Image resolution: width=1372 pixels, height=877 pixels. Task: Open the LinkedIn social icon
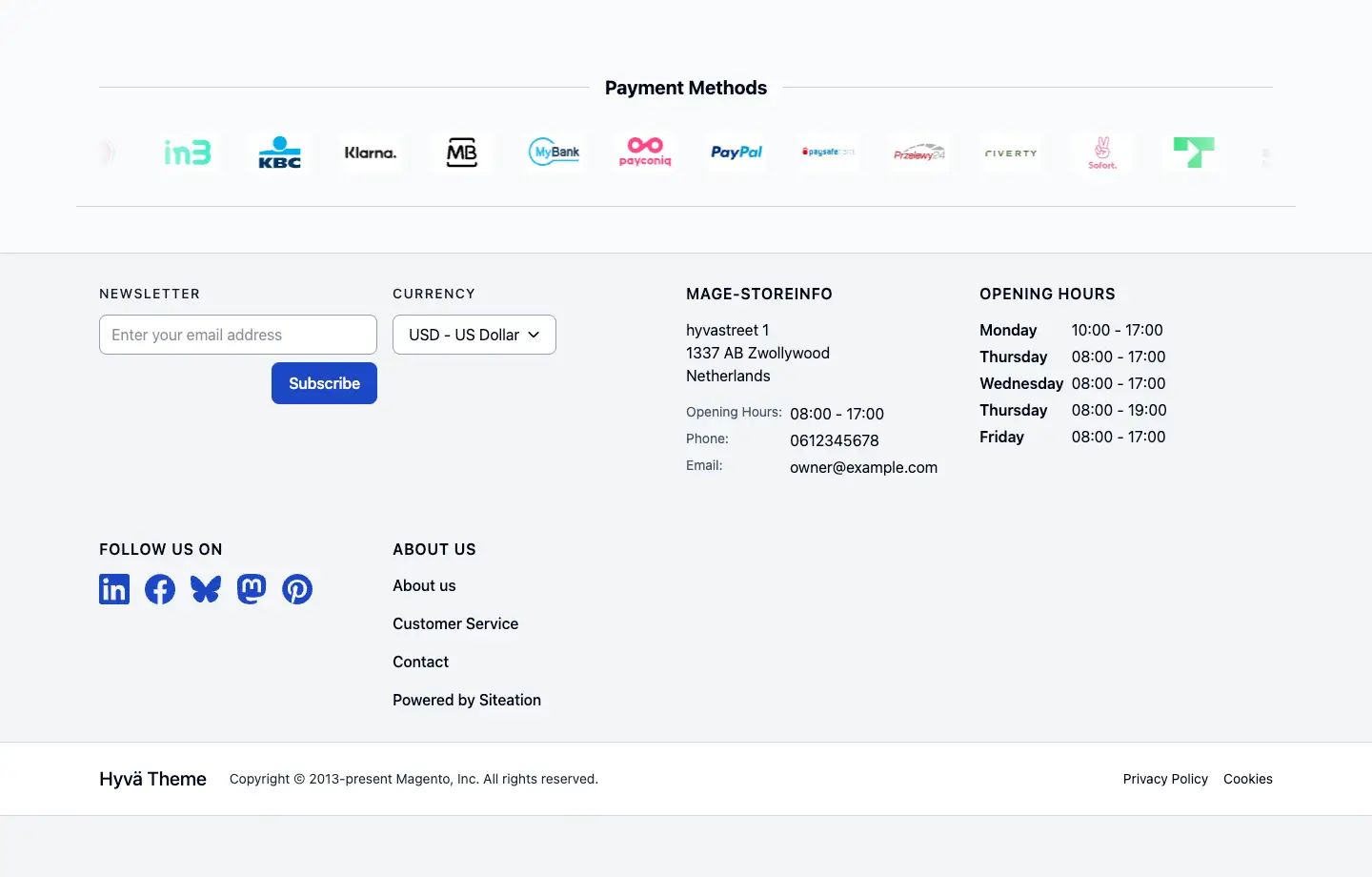pos(113,589)
